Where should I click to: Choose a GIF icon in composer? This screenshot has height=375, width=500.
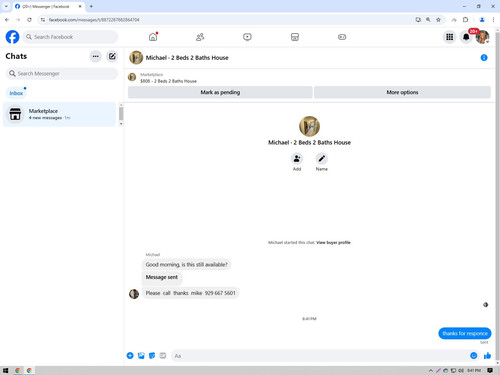(x=163, y=356)
